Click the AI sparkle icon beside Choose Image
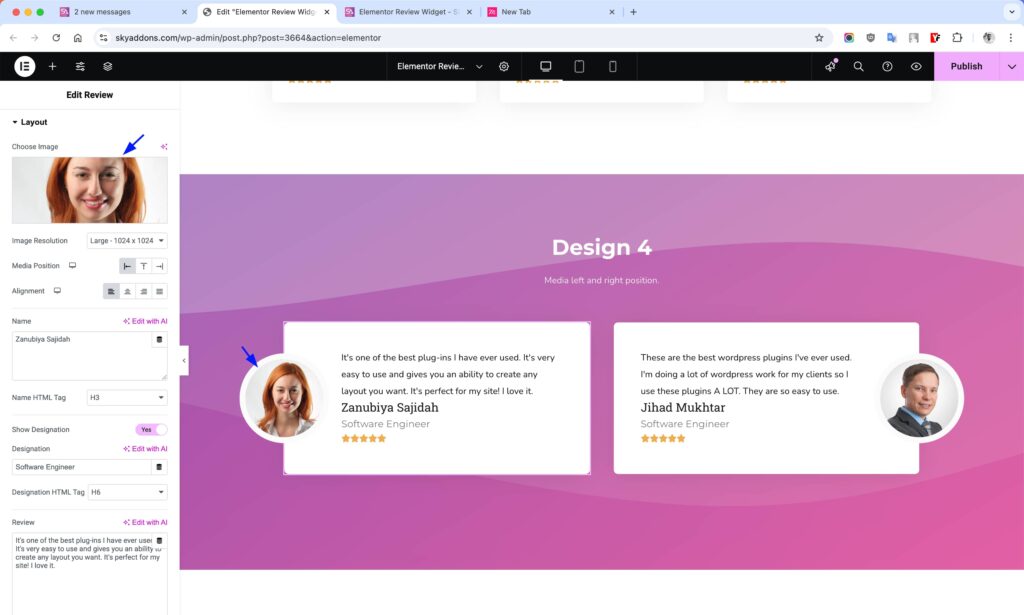This screenshot has width=1024, height=615. coord(163,146)
